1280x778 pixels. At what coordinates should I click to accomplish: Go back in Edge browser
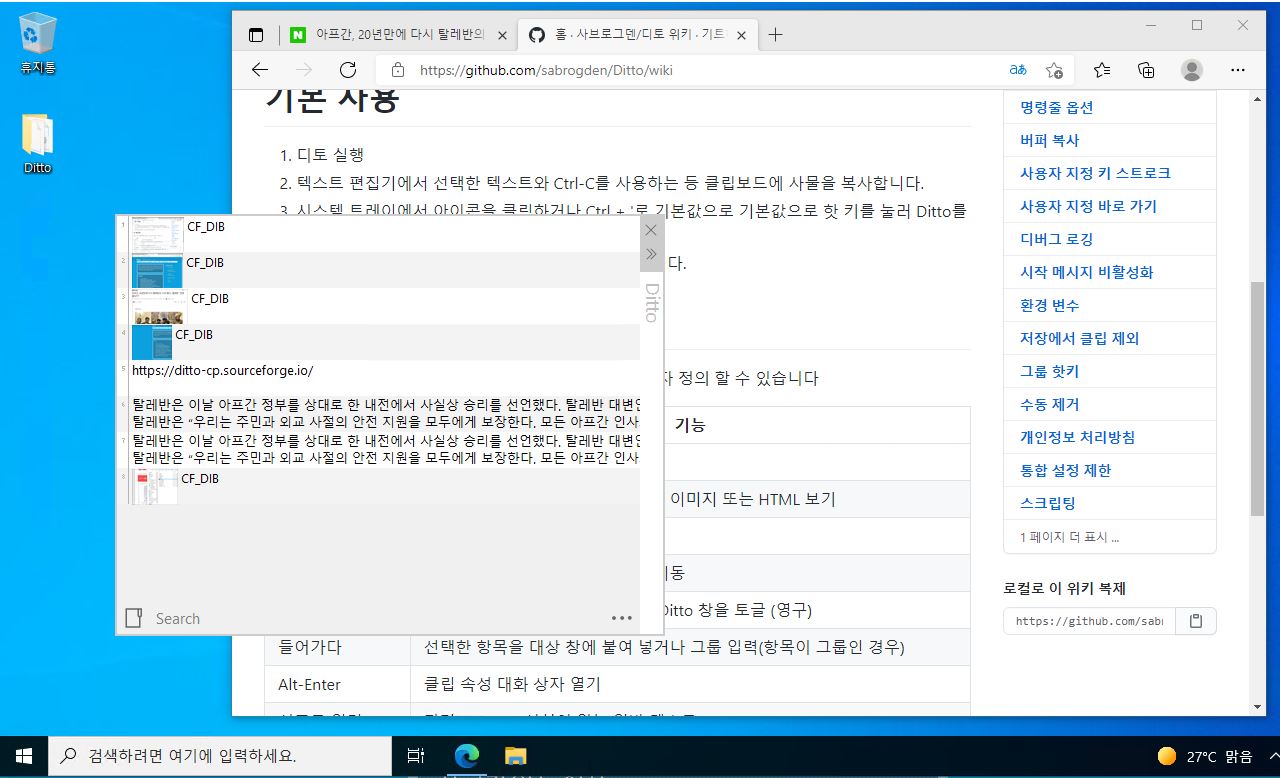click(x=260, y=70)
